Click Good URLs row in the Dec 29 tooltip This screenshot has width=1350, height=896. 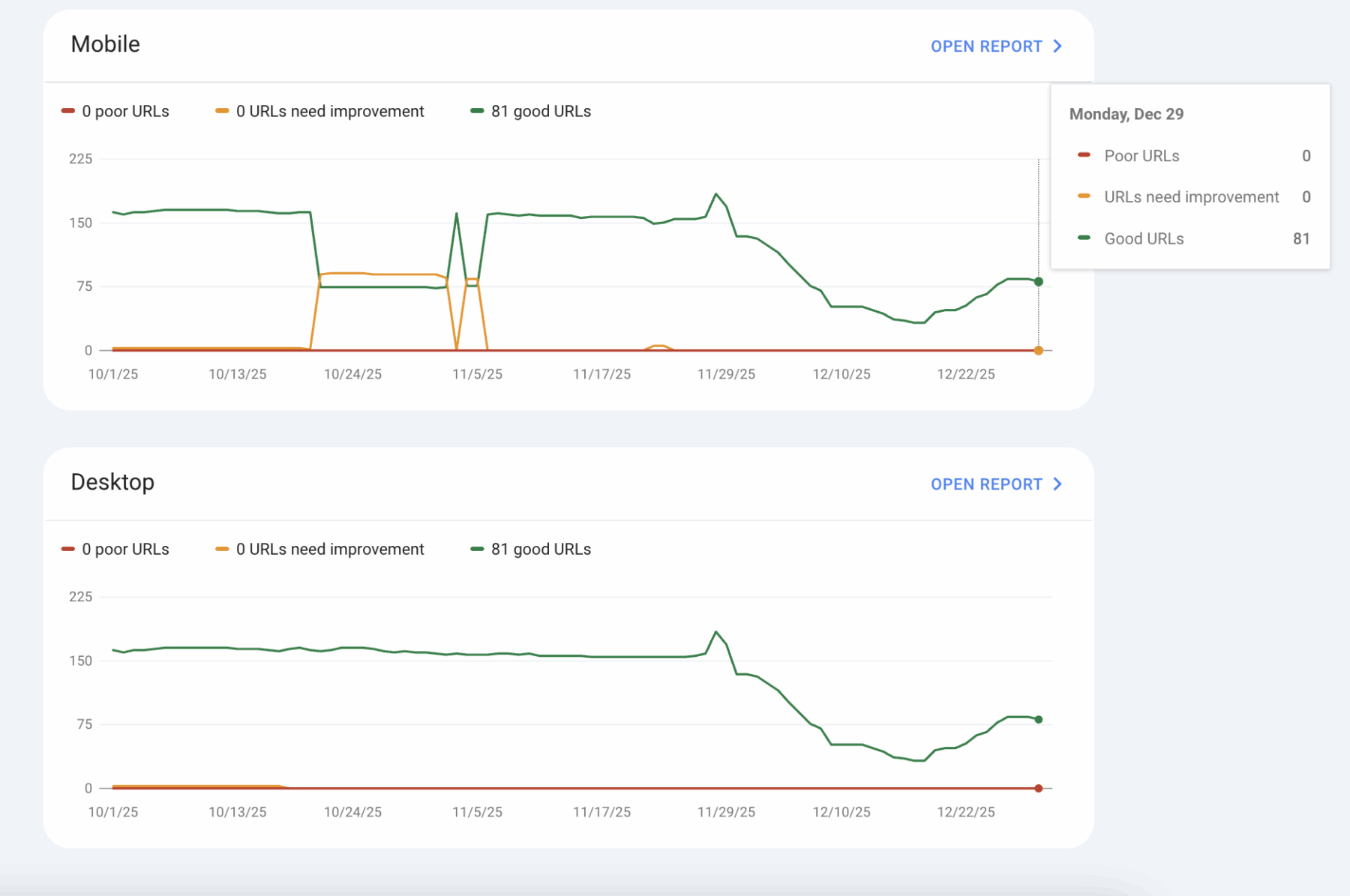[x=1192, y=238]
